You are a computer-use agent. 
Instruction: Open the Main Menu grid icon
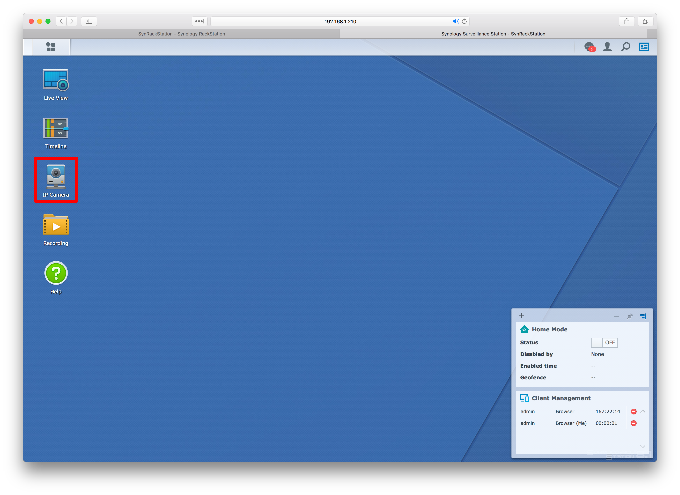51,47
